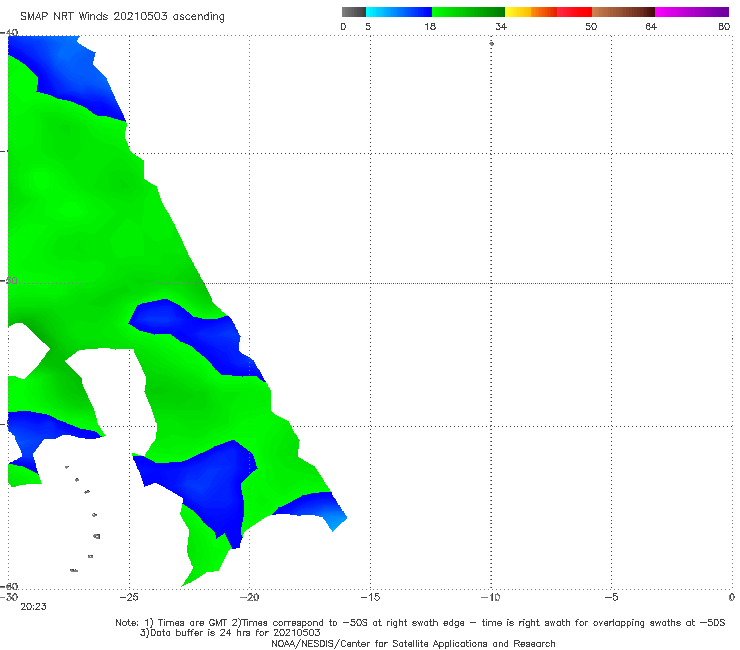Click the color scale label "80"
Viewport: 740px width, 650px height.
point(724,26)
